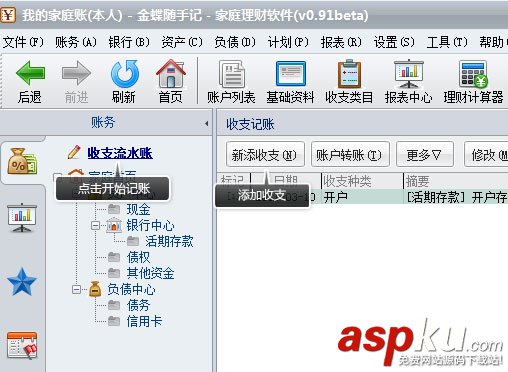Screen dimensions: 508x372
Task: Select 信用卡 in the account tree
Action: 144,321
